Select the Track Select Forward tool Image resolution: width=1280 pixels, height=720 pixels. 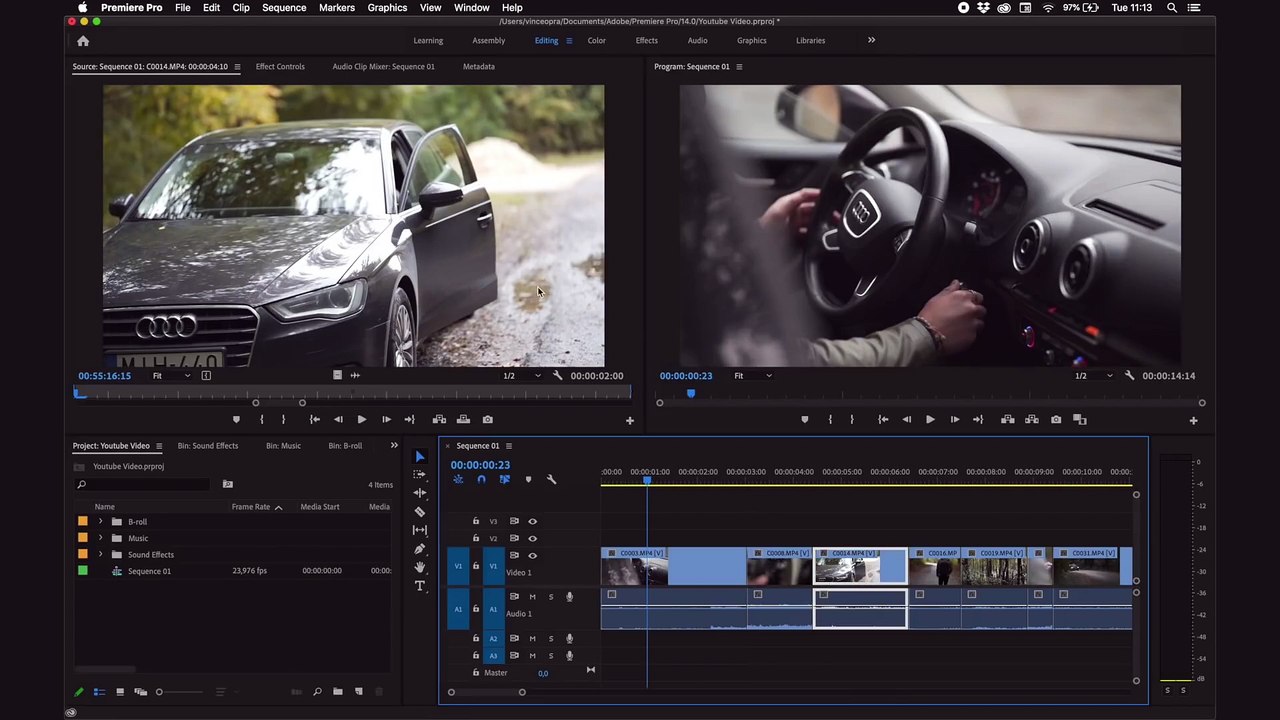pyautogui.click(x=420, y=474)
